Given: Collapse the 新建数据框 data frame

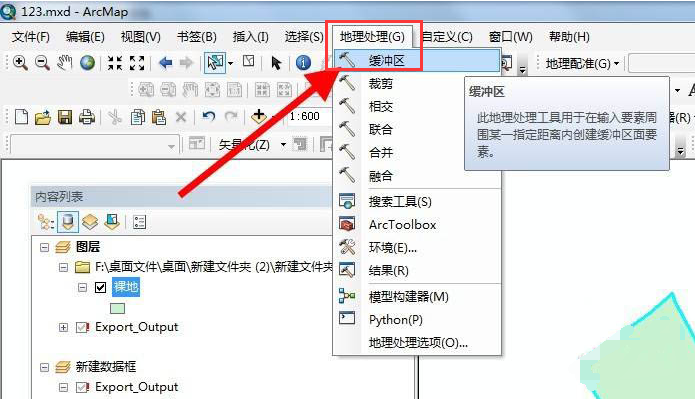Looking at the screenshot, I should [44, 367].
